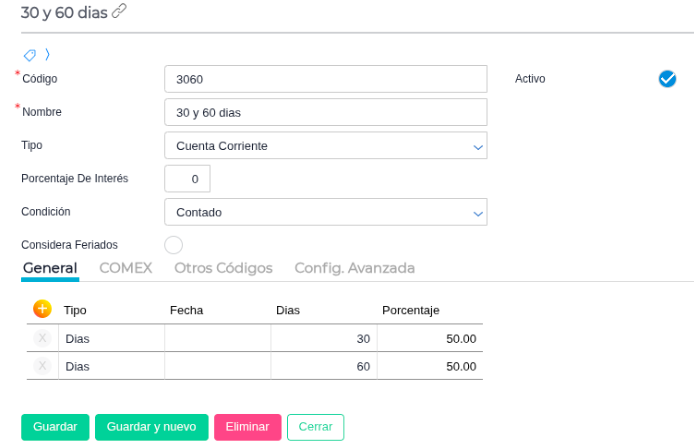
Task: Toggle the Activo checkbox
Action: point(667,79)
